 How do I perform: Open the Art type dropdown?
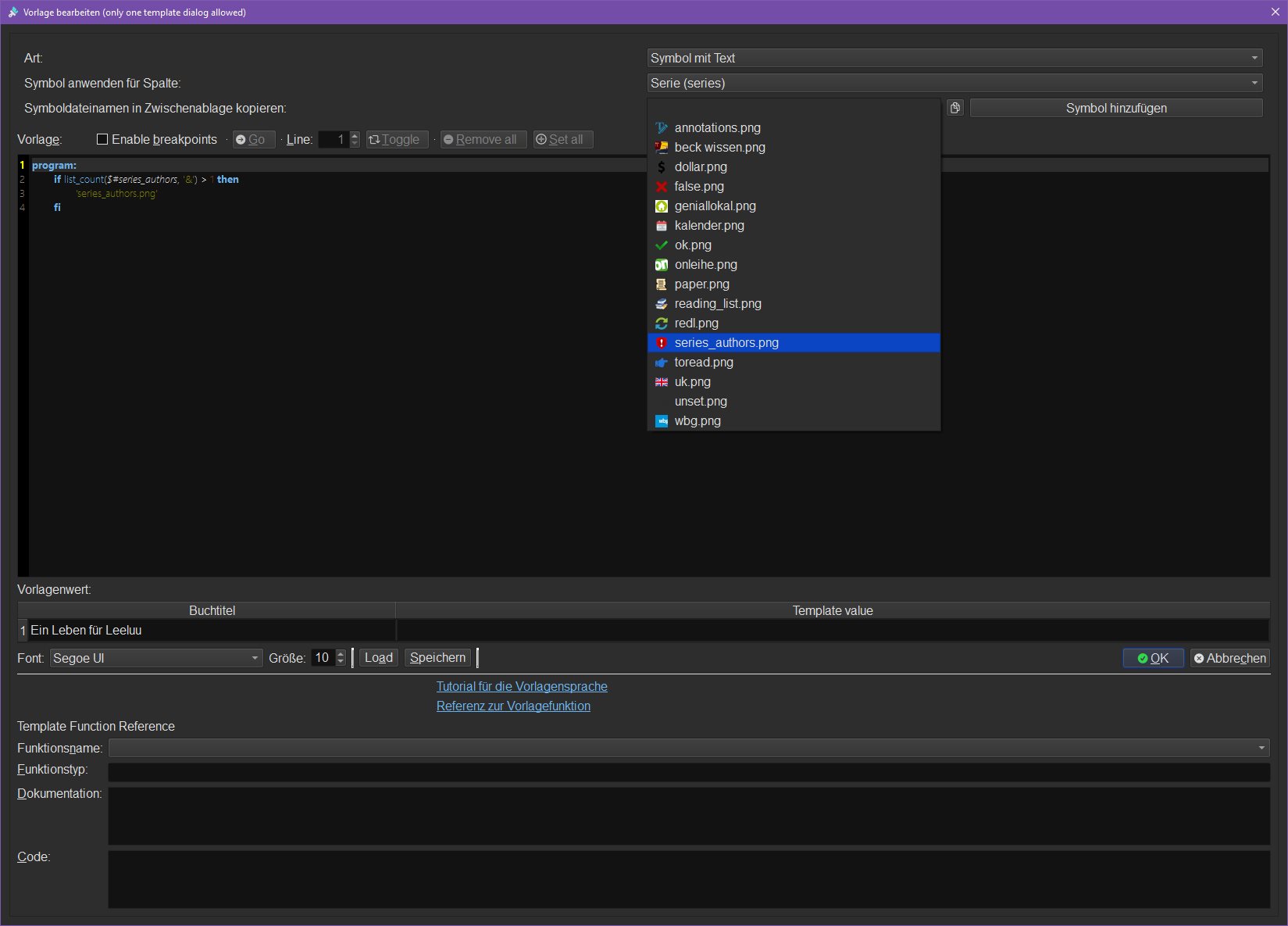click(x=954, y=58)
